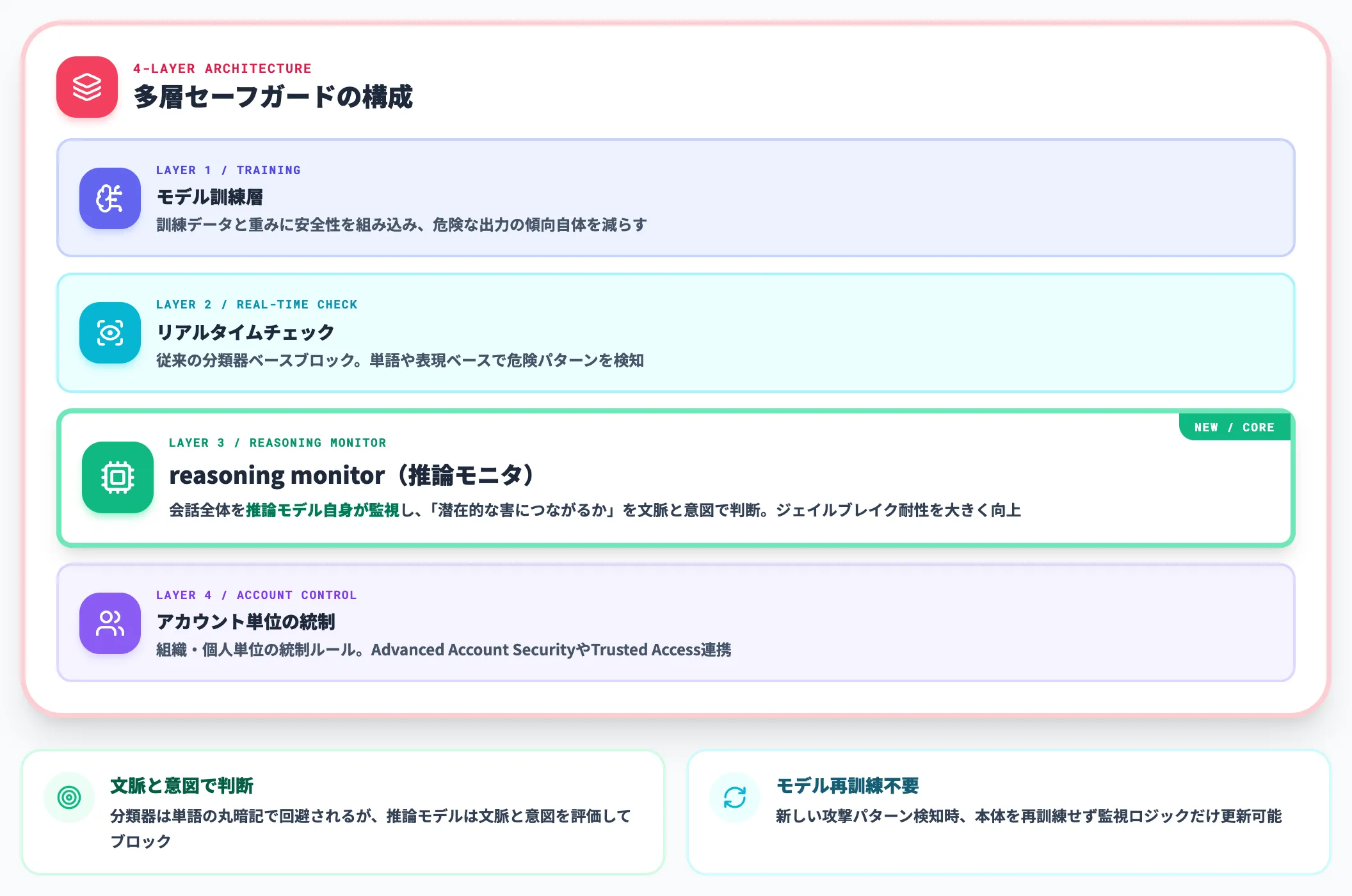Click the NEW / CORE badge
This screenshot has height=896, width=1352.
pyautogui.click(x=1234, y=428)
